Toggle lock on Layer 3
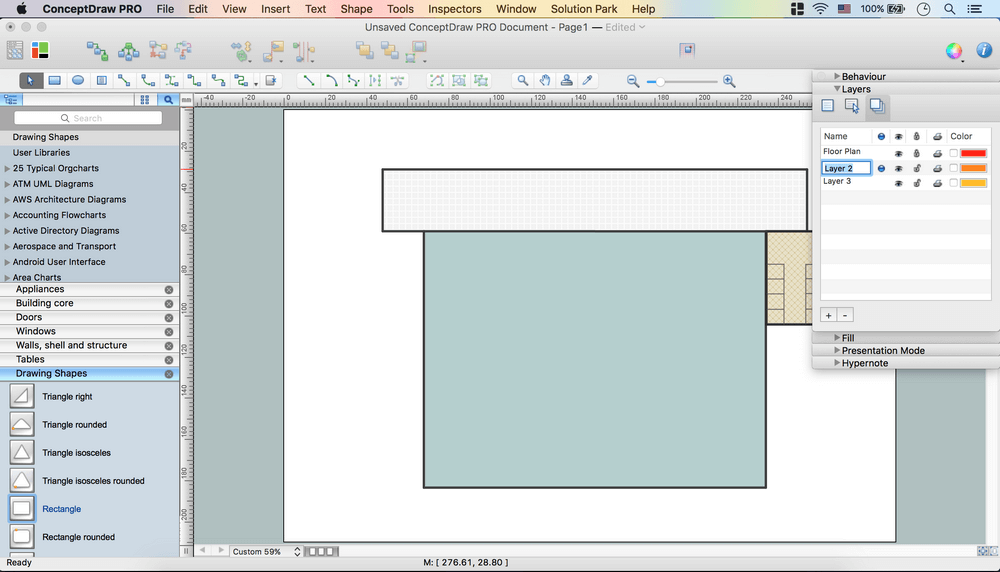1000x572 pixels. [917, 183]
